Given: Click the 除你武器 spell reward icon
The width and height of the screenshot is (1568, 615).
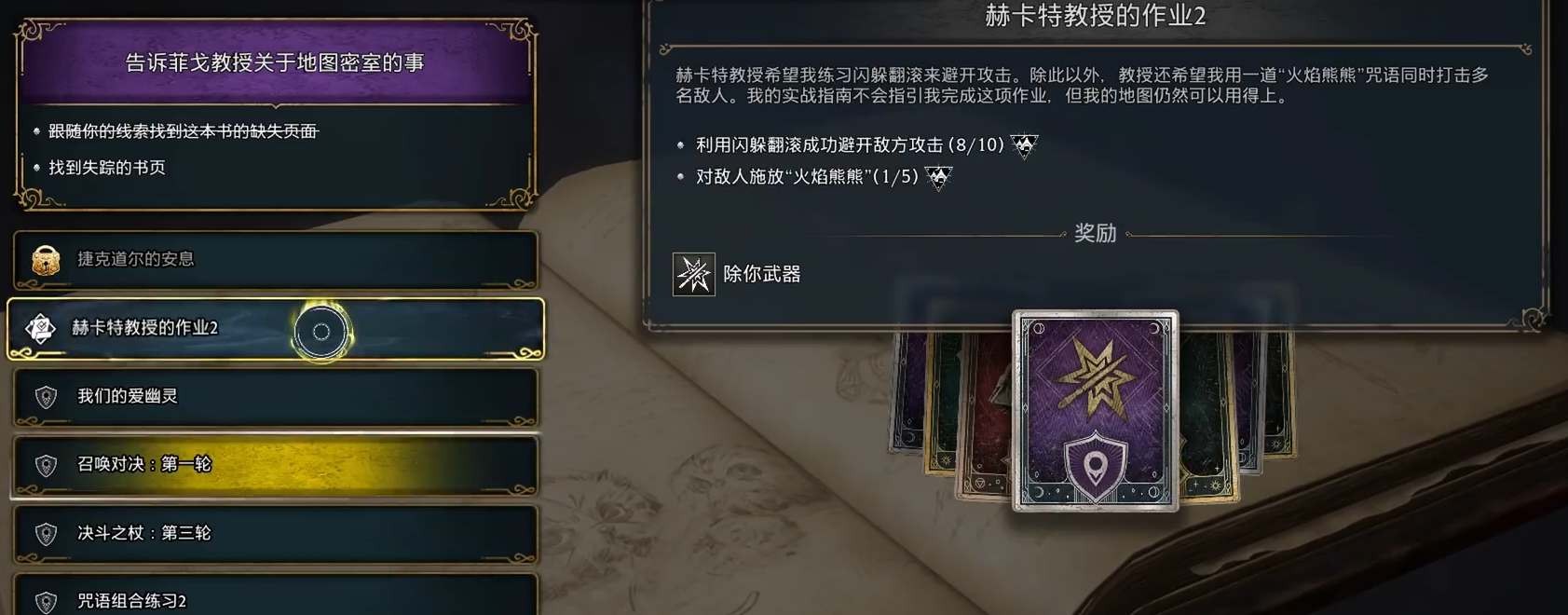Looking at the screenshot, I should point(694,274).
